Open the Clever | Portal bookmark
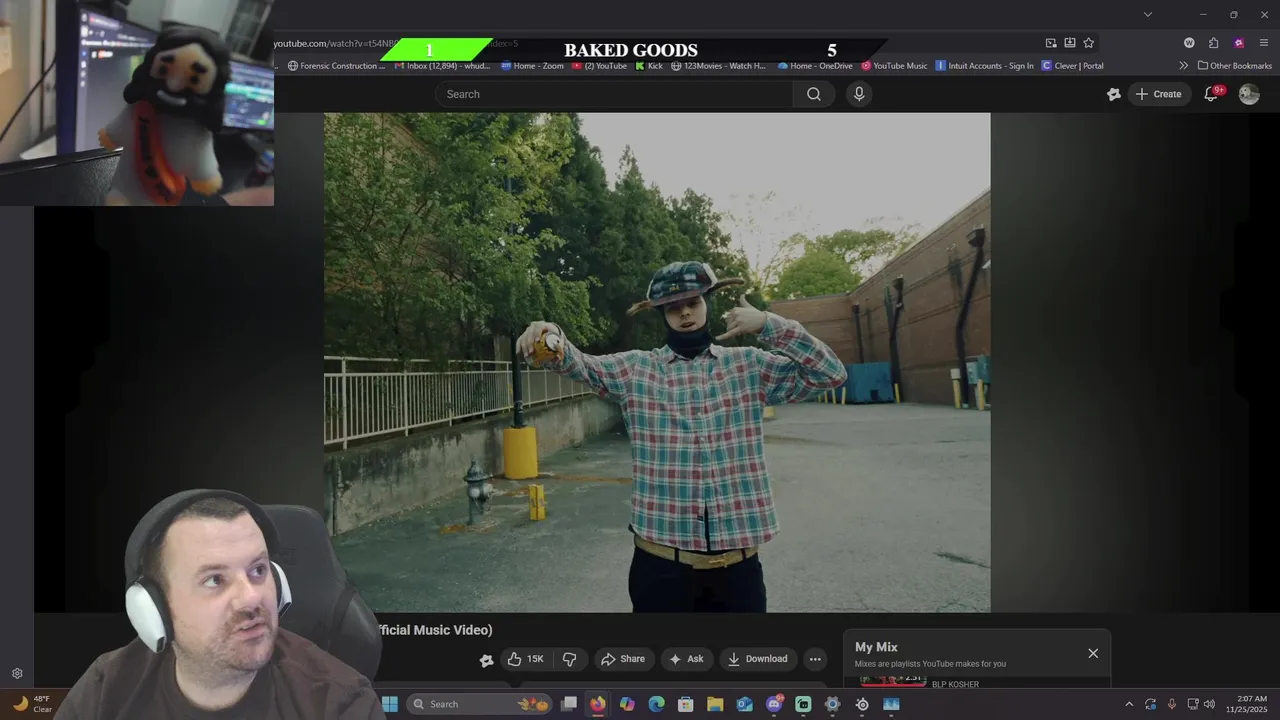 click(x=1072, y=66)
